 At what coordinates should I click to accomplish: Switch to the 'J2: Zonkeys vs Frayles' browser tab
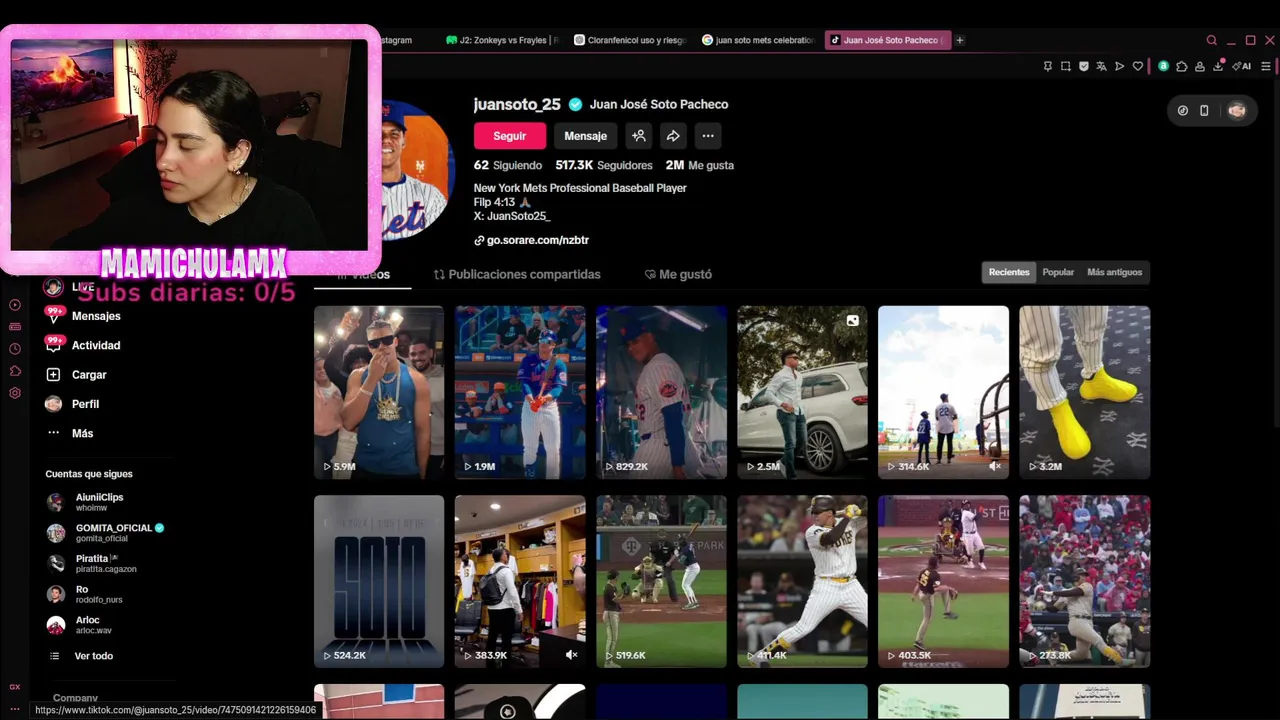point(502,40)
